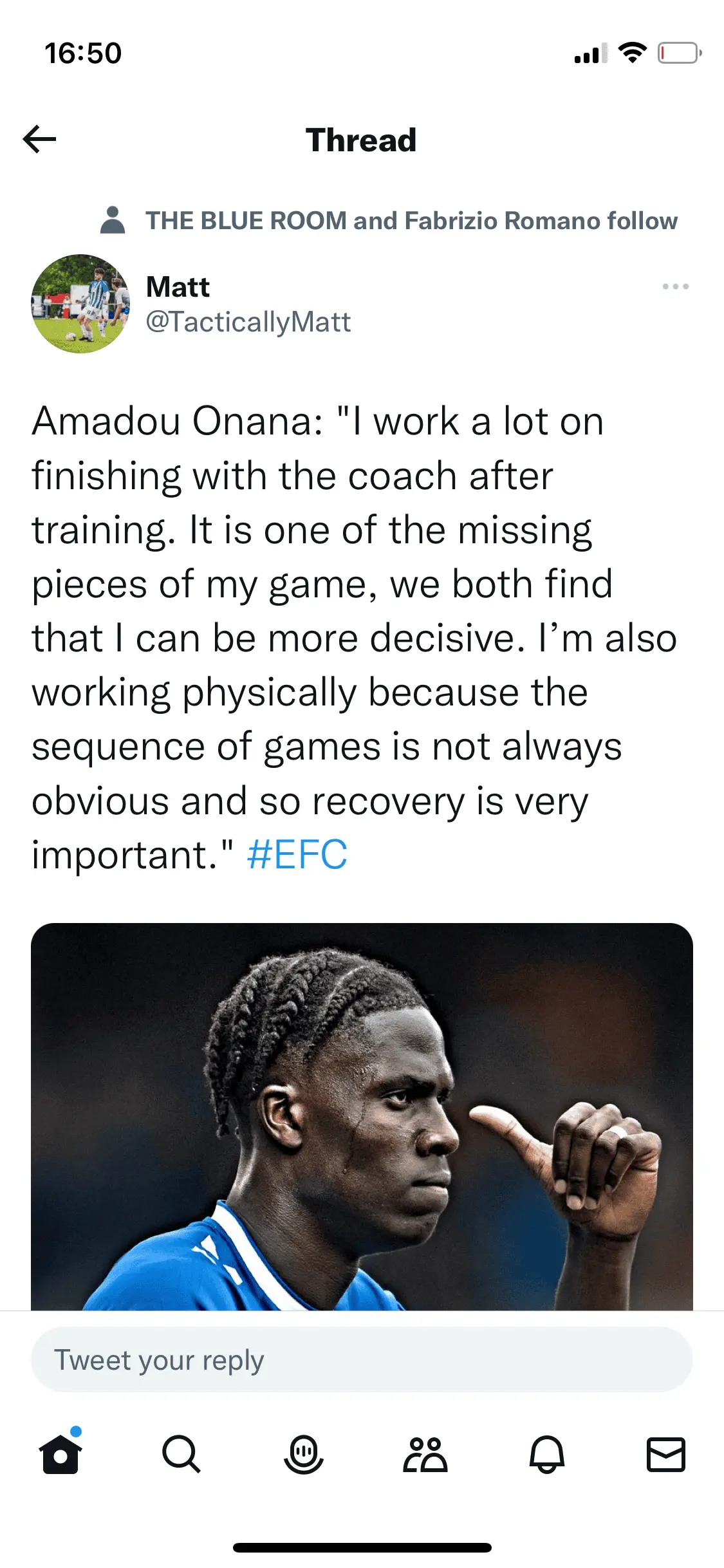724x1568 pixels.
Task: Tap the back arrow icon
Action: point(40,139)
